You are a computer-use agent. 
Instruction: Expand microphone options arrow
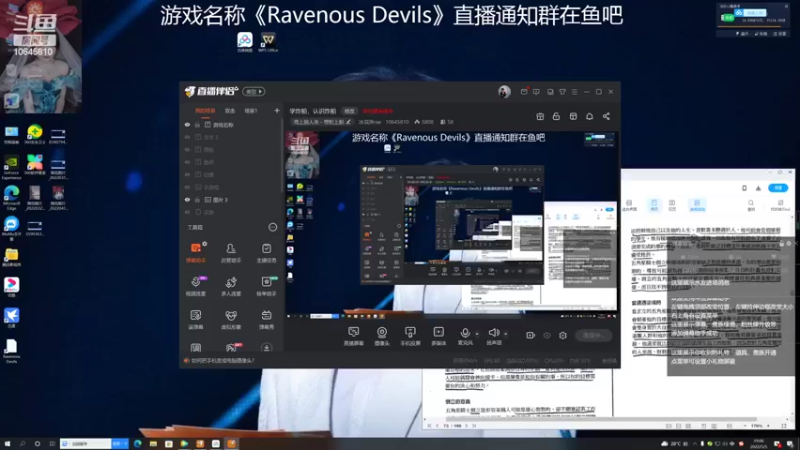click(x=477, y=334)
